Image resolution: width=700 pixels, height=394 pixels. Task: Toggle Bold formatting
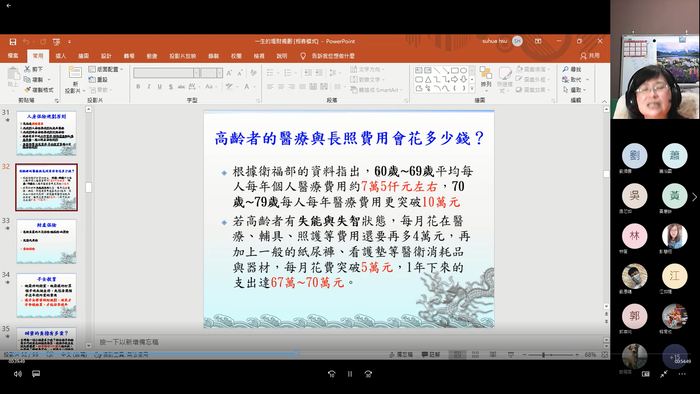click(138, 87)
